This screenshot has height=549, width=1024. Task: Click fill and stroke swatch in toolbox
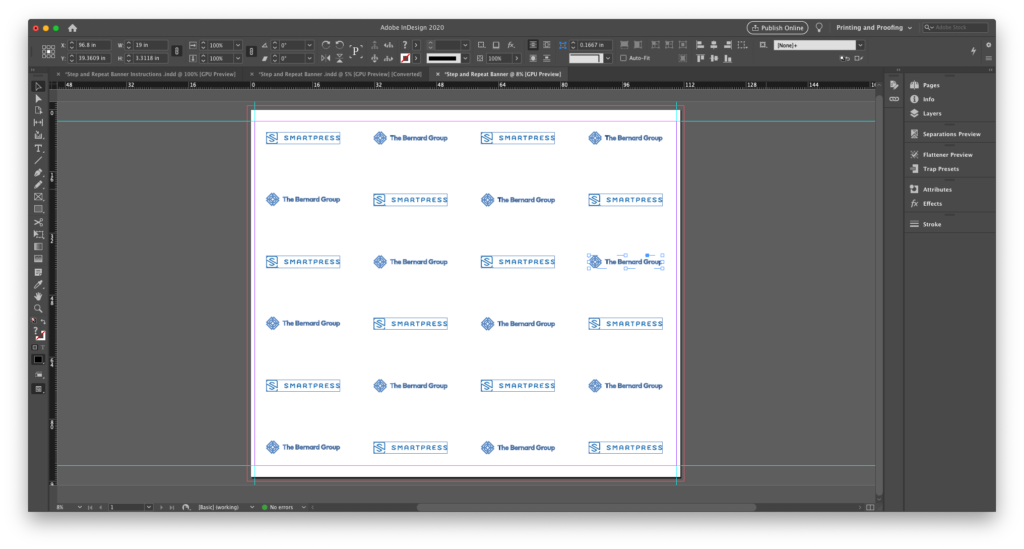click(x=39, y=334)
